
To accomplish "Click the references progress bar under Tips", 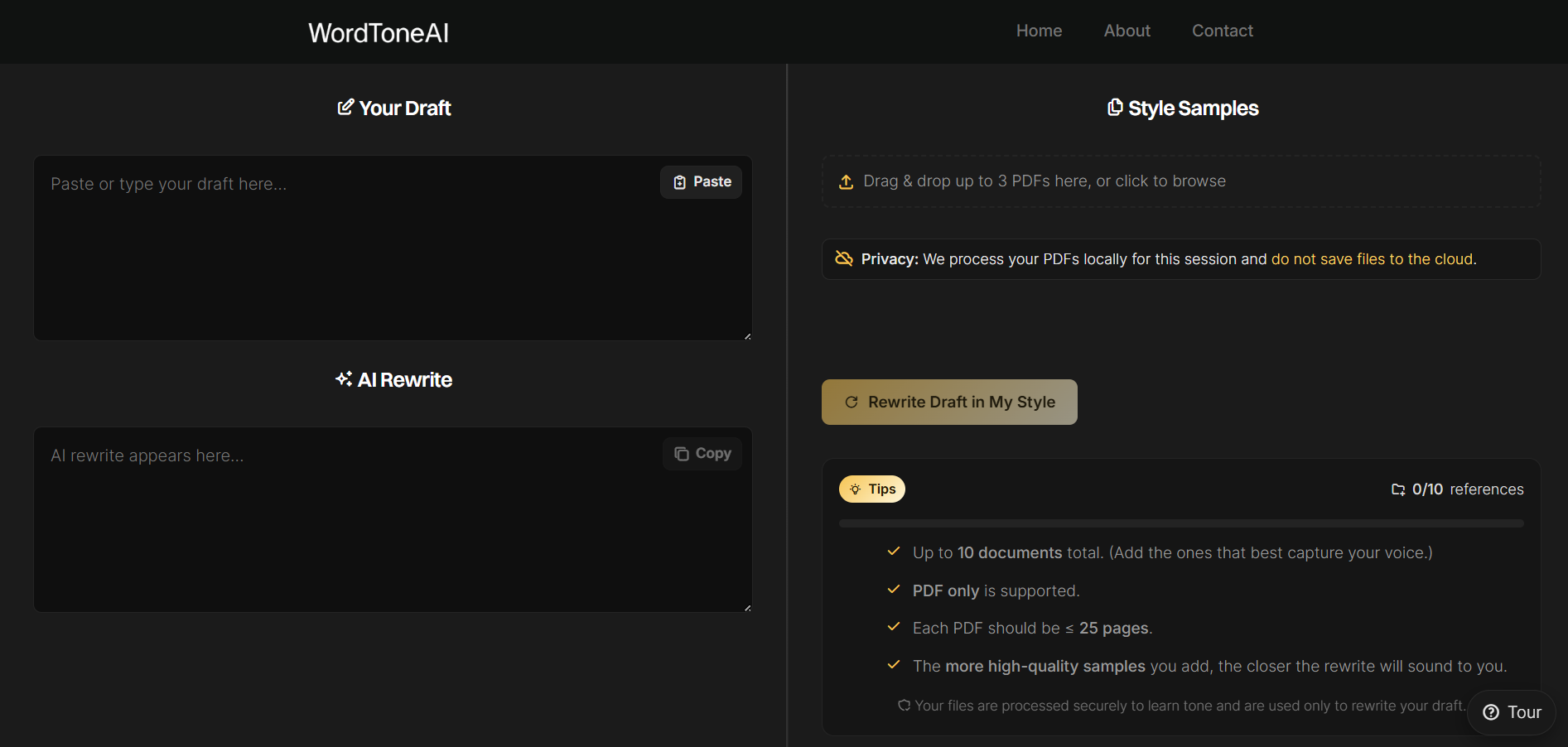I will (x=1180, y=523).
